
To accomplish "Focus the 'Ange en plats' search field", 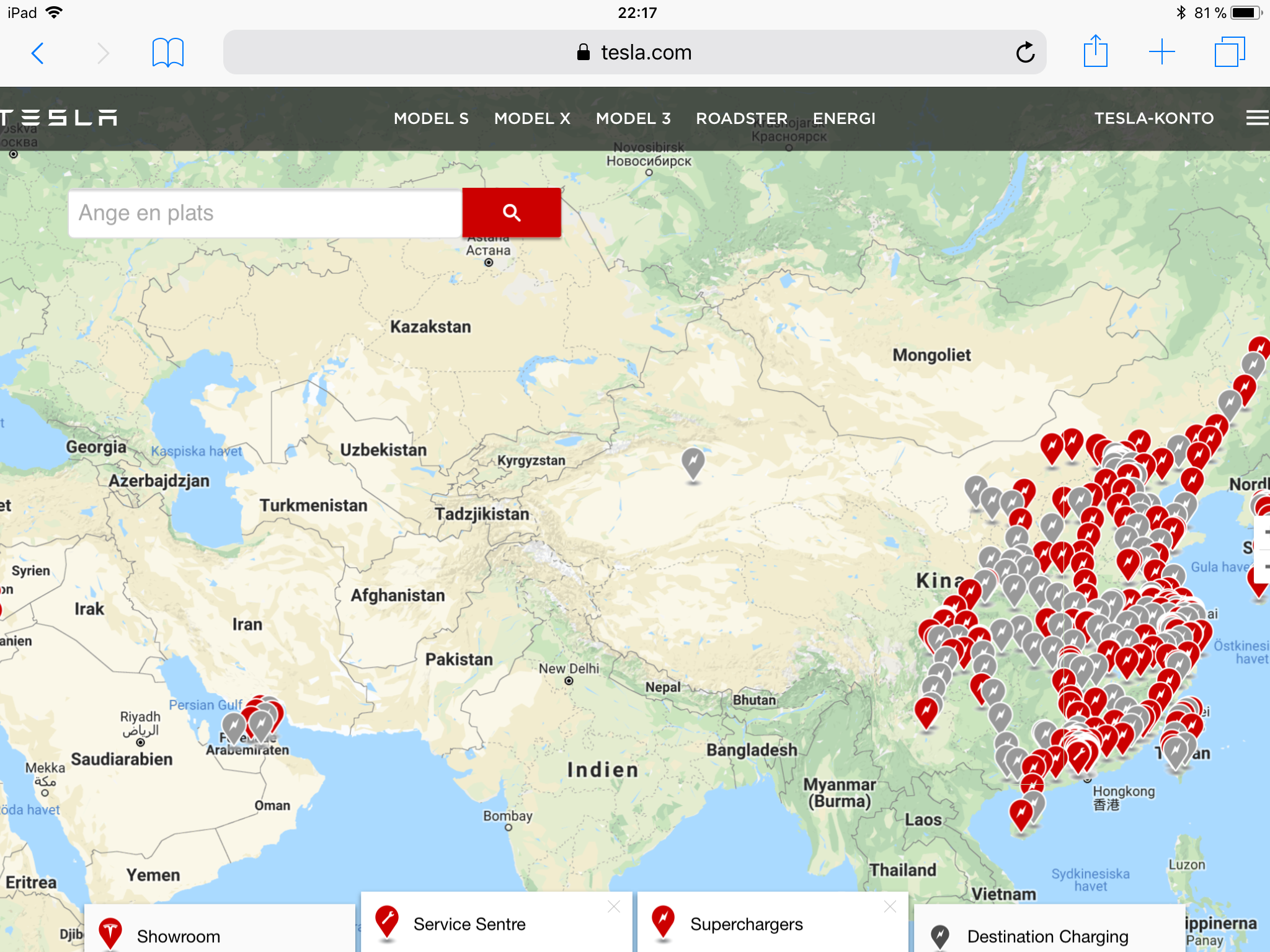I will [x=265, y=213].
